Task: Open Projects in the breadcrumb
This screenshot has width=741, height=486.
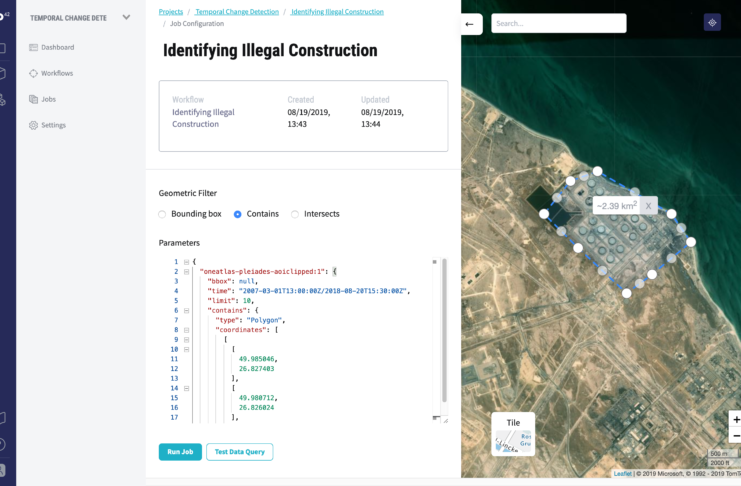Action: 172,11
